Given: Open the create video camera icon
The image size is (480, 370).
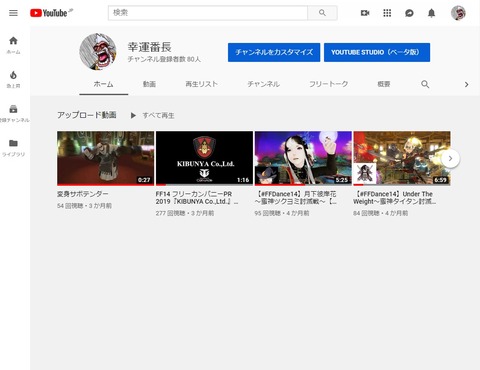Looking at the screenshot, I should click(x=365, y=13).
